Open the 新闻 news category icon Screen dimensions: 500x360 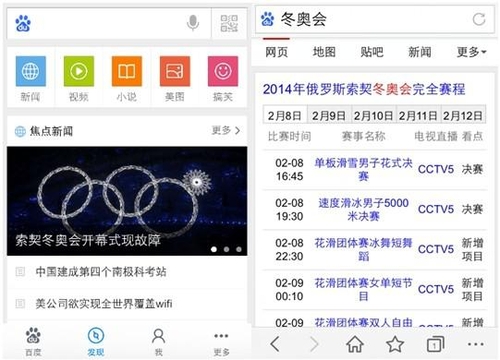30,71
